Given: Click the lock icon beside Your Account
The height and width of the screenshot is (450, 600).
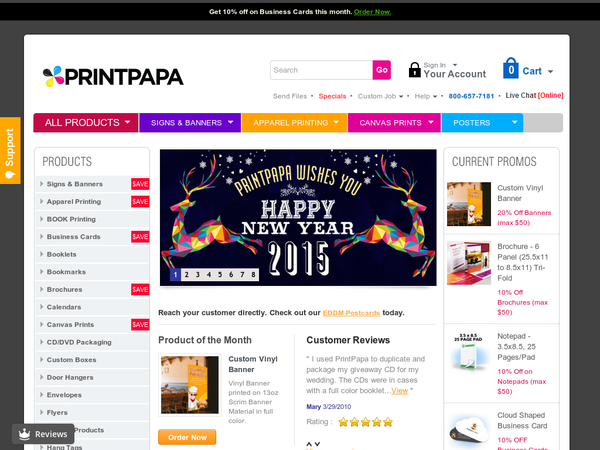Looking at the screenshot, I should click(x=414, y=70).
